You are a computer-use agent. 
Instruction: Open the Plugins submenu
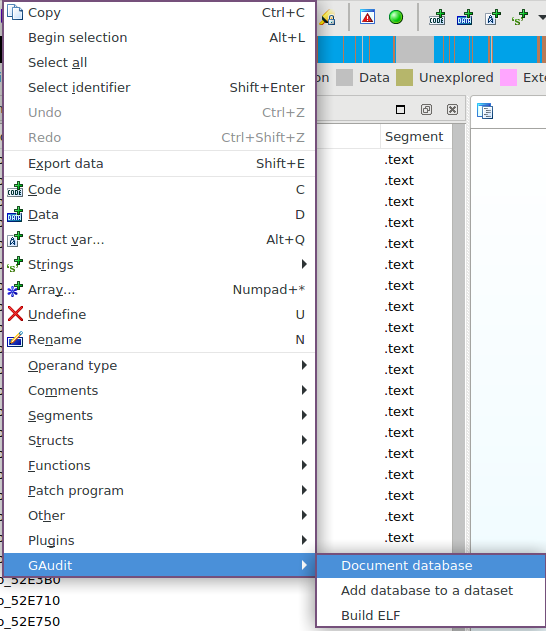tap(159, 540)
